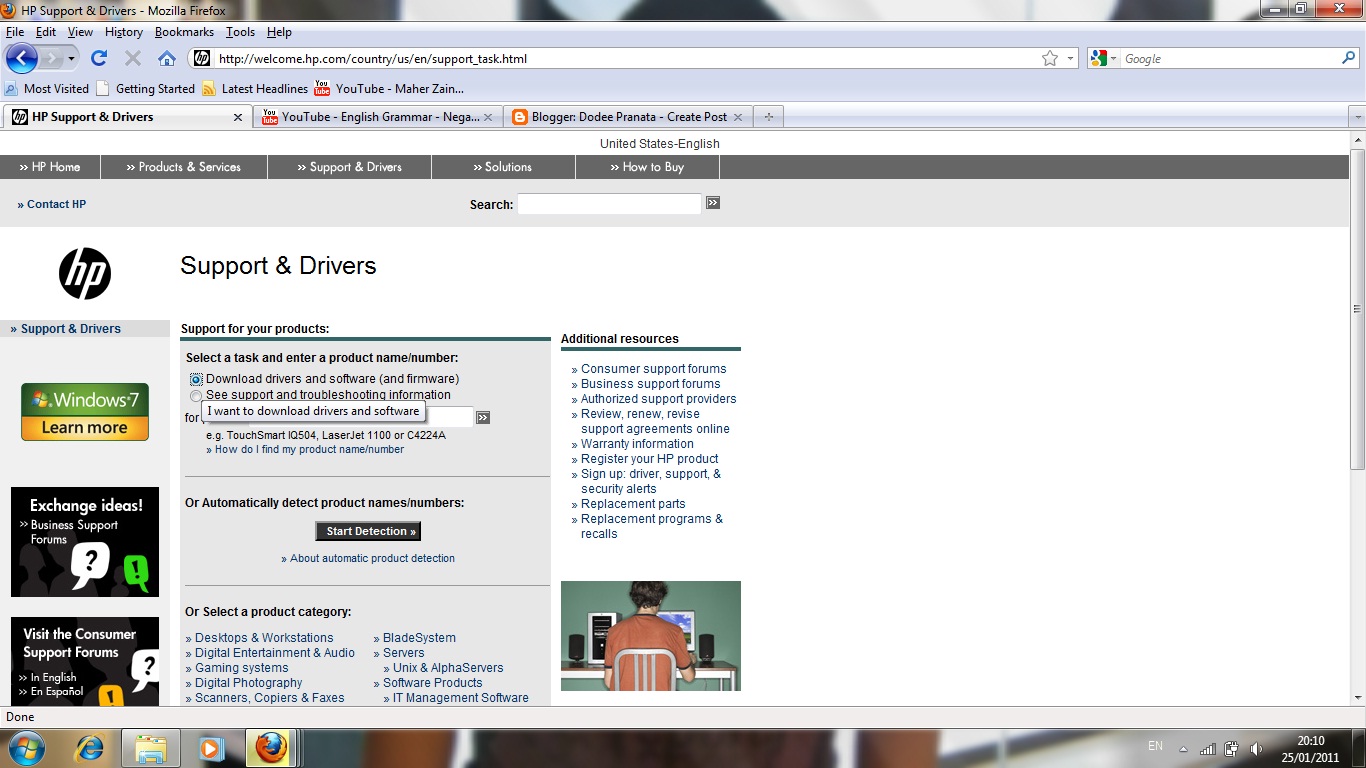Click the vertical page scrollbar
Viewport: 1366px width, 768px height.
[1357, 308]
